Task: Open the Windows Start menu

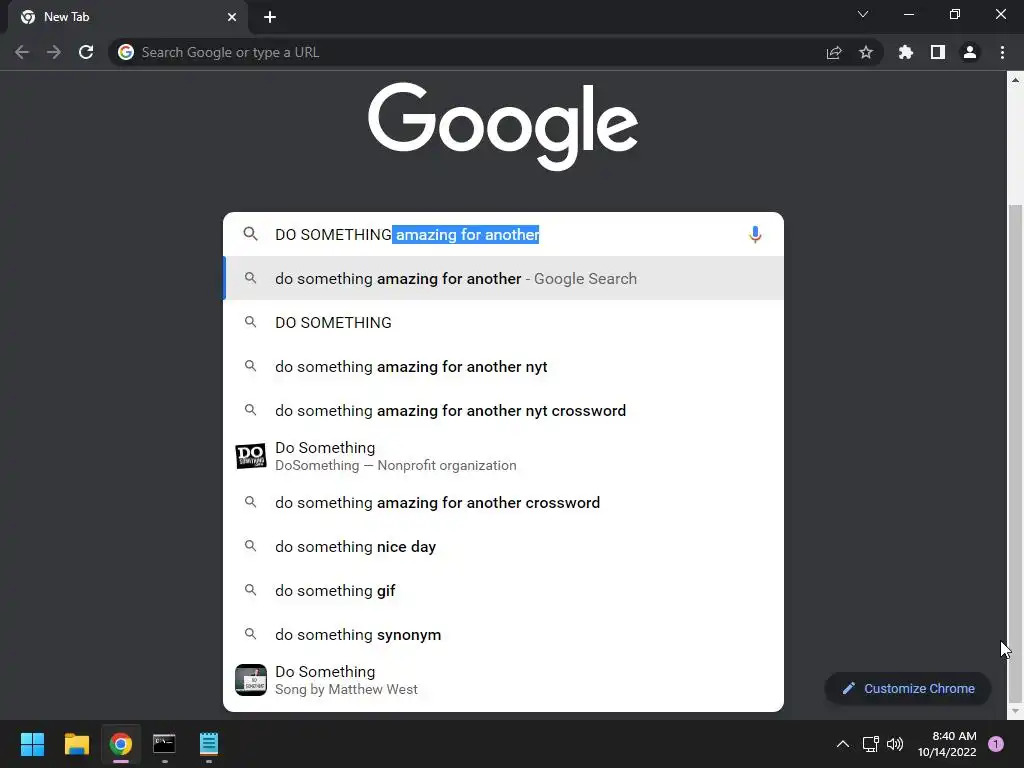Action: [32, 744]
